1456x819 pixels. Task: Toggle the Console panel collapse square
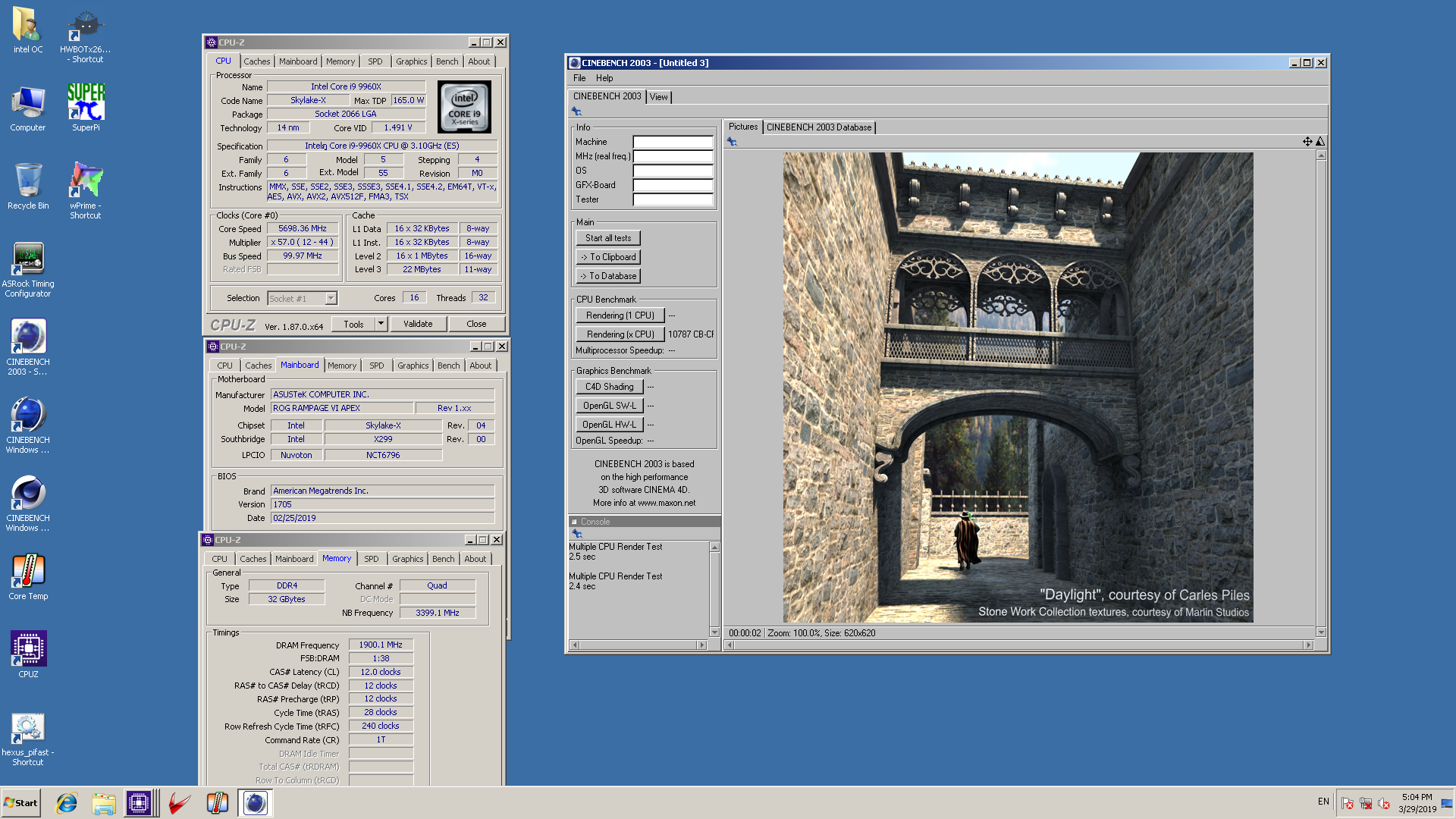click(574, 522)
